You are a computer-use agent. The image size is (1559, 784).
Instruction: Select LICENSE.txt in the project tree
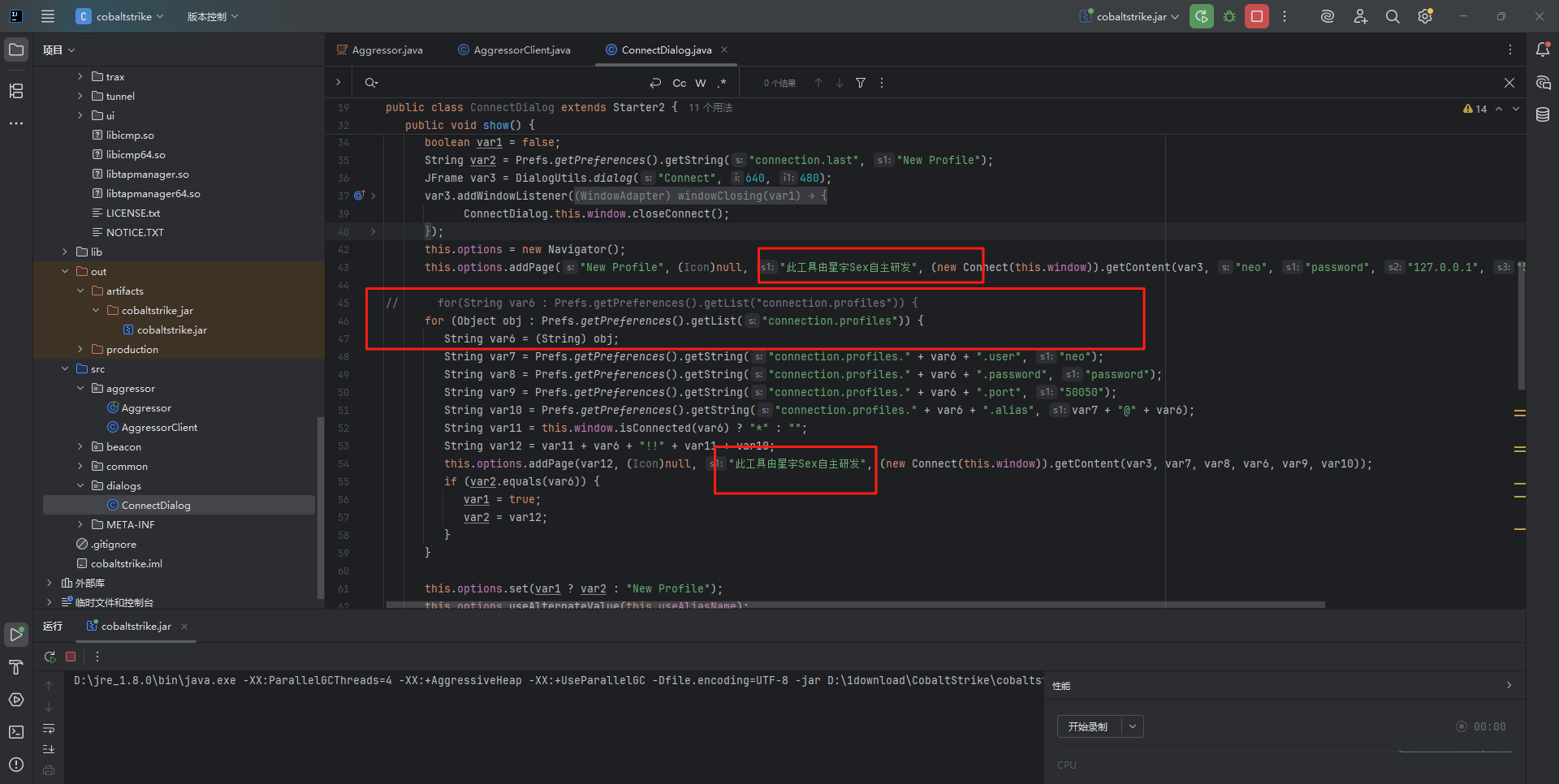(133, 213)
